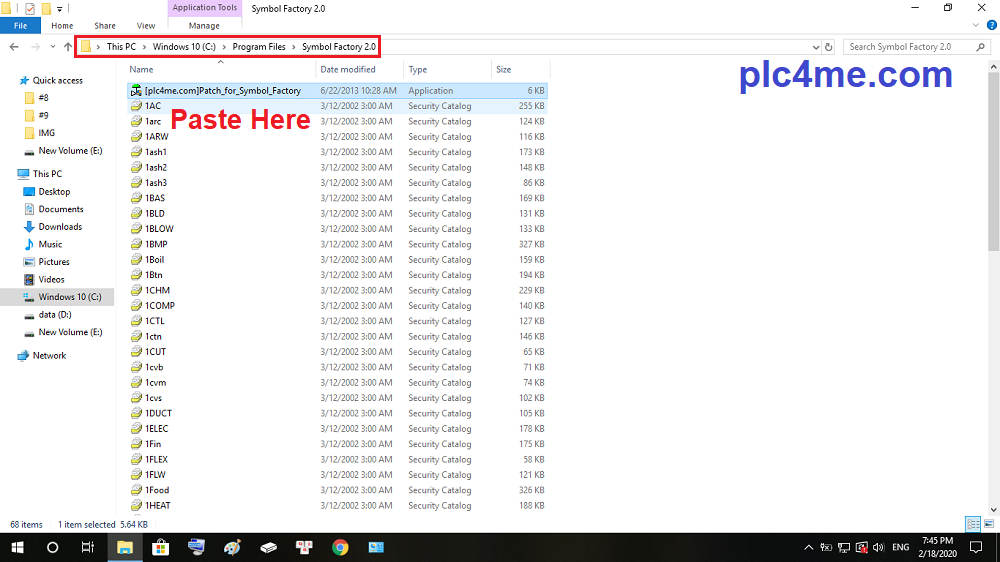Sort files by the Date modified column
Viewport: 1000px width, 562px height.
[x=348, y=70]
